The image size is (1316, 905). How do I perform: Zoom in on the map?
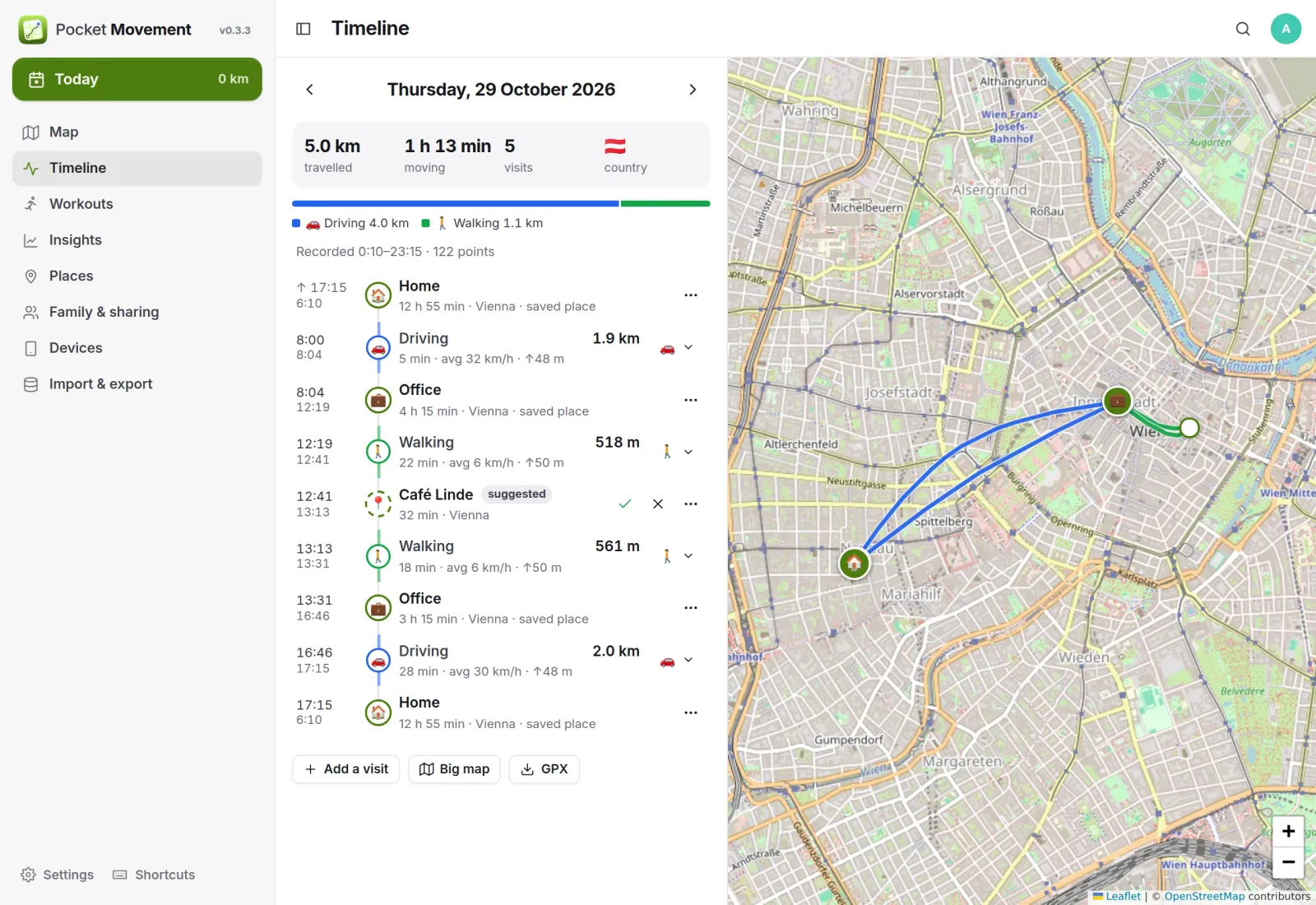1288,831
